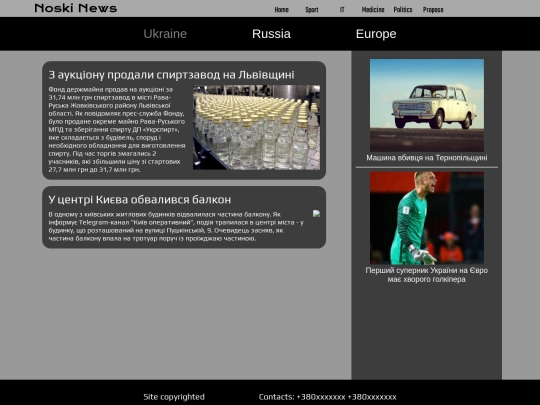540x405 pixels.
Task: Click the vodka bottles article photo
Action: [x=257, y=127]
